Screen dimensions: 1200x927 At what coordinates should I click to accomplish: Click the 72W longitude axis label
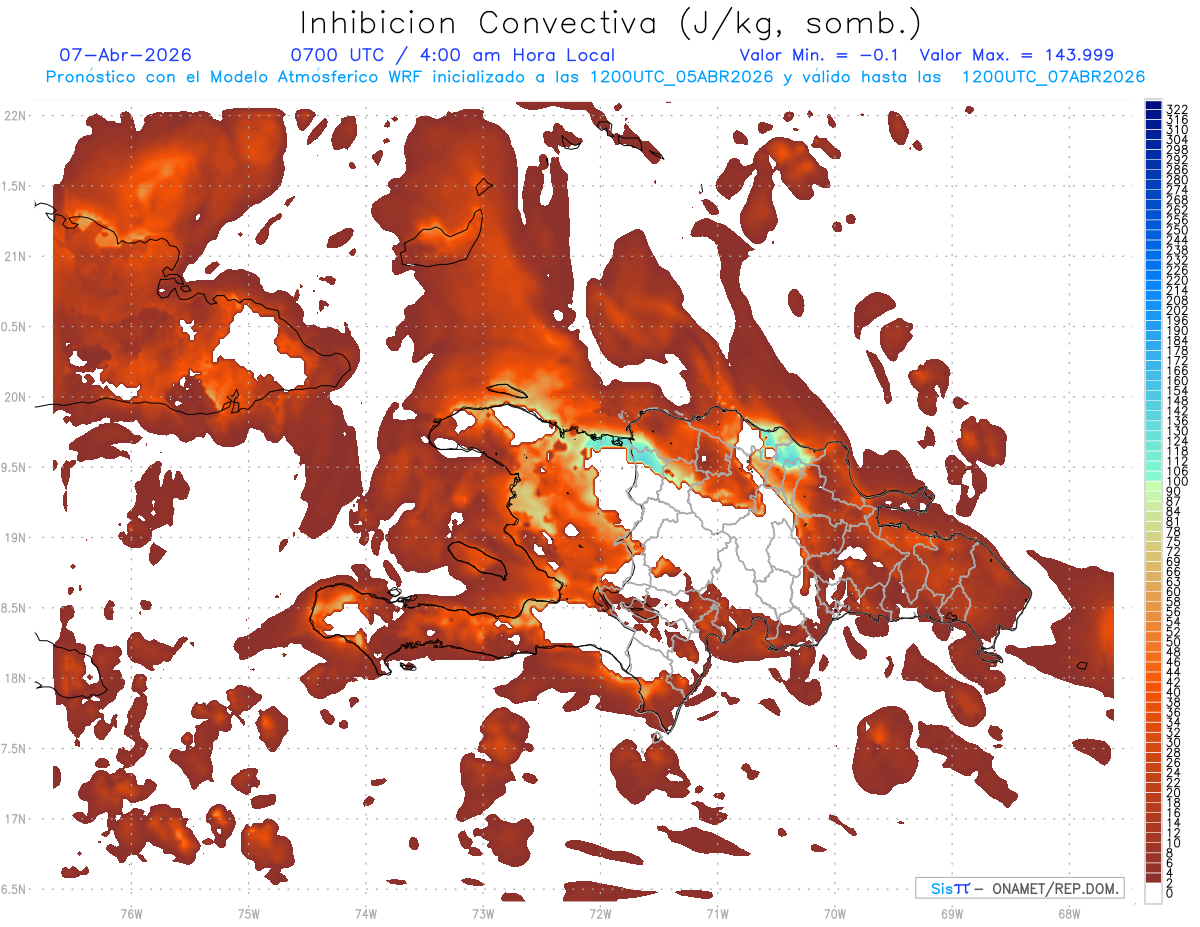pyautogui.click(x=600, y=913)
